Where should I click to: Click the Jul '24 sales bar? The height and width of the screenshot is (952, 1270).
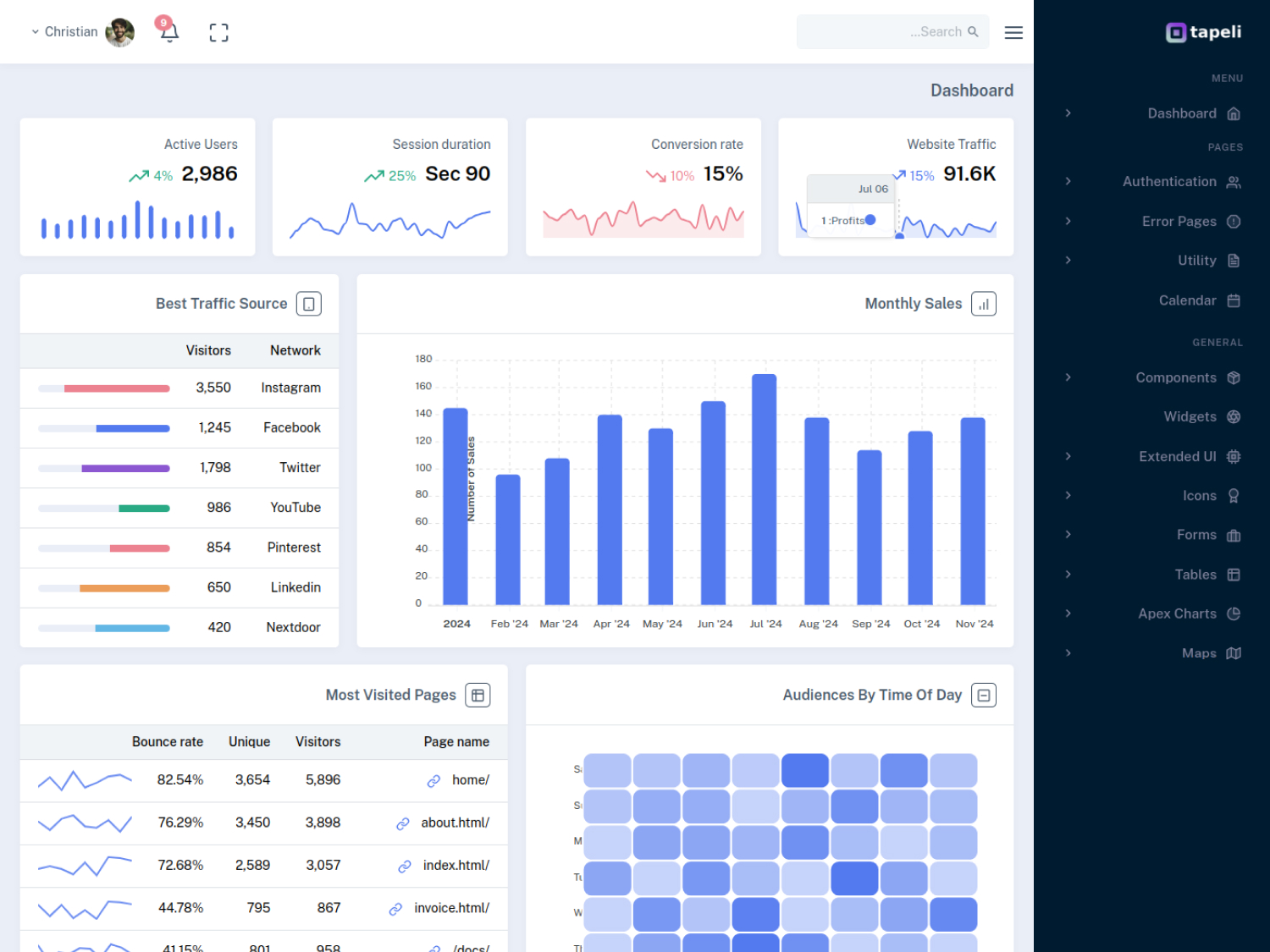pos(765,489)
